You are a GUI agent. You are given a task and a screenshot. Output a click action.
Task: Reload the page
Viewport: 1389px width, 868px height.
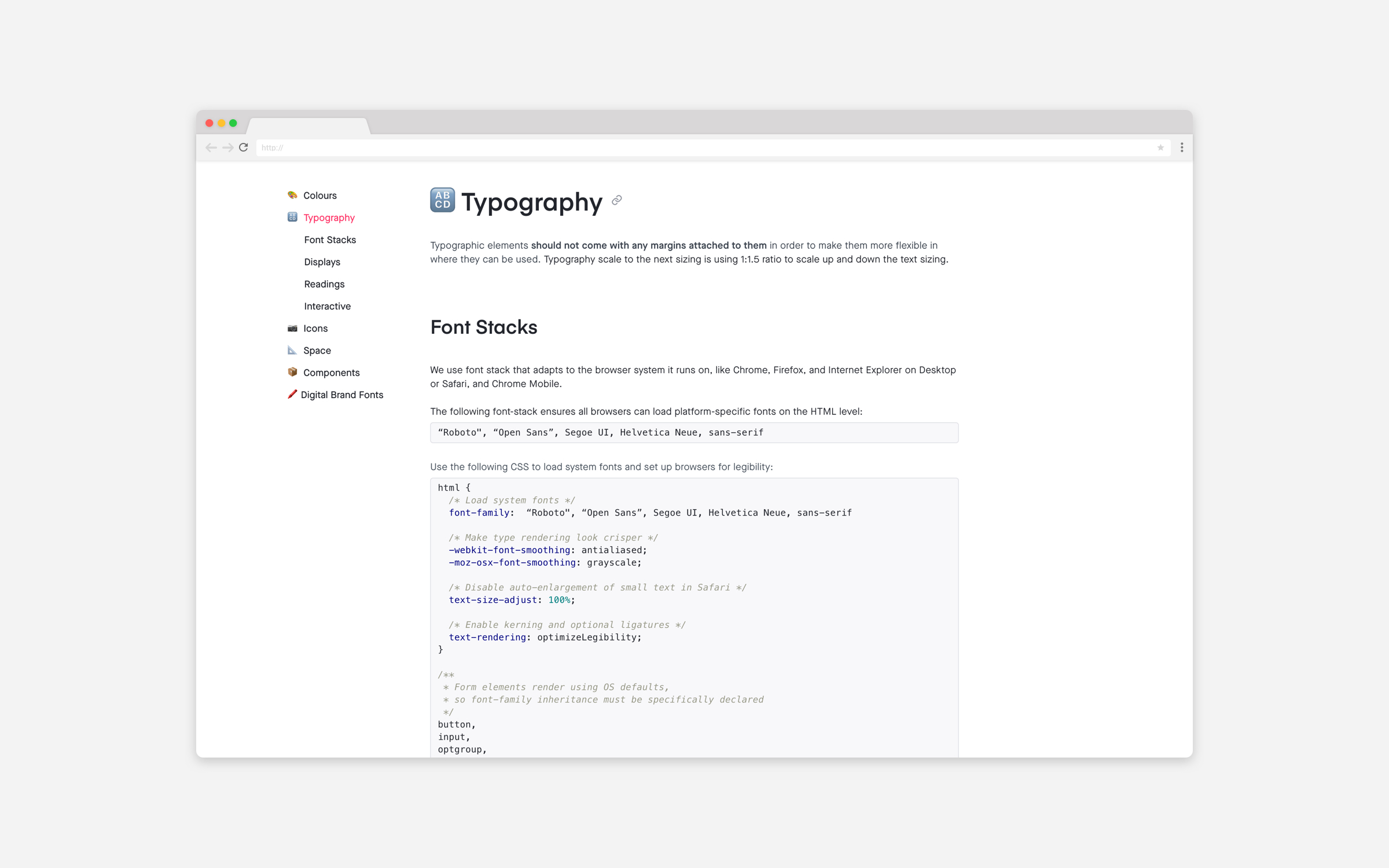coord(243,148)
